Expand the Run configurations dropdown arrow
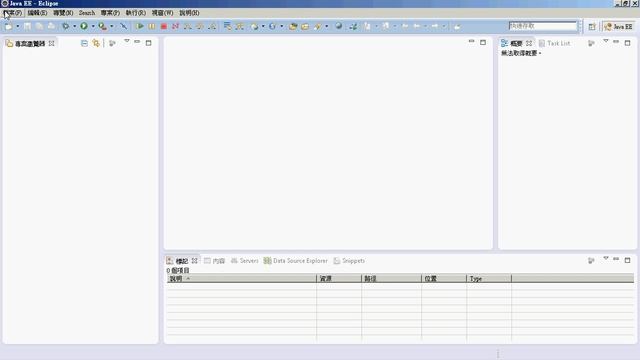This screenshot has height=360, width=640. pos(93,27)
